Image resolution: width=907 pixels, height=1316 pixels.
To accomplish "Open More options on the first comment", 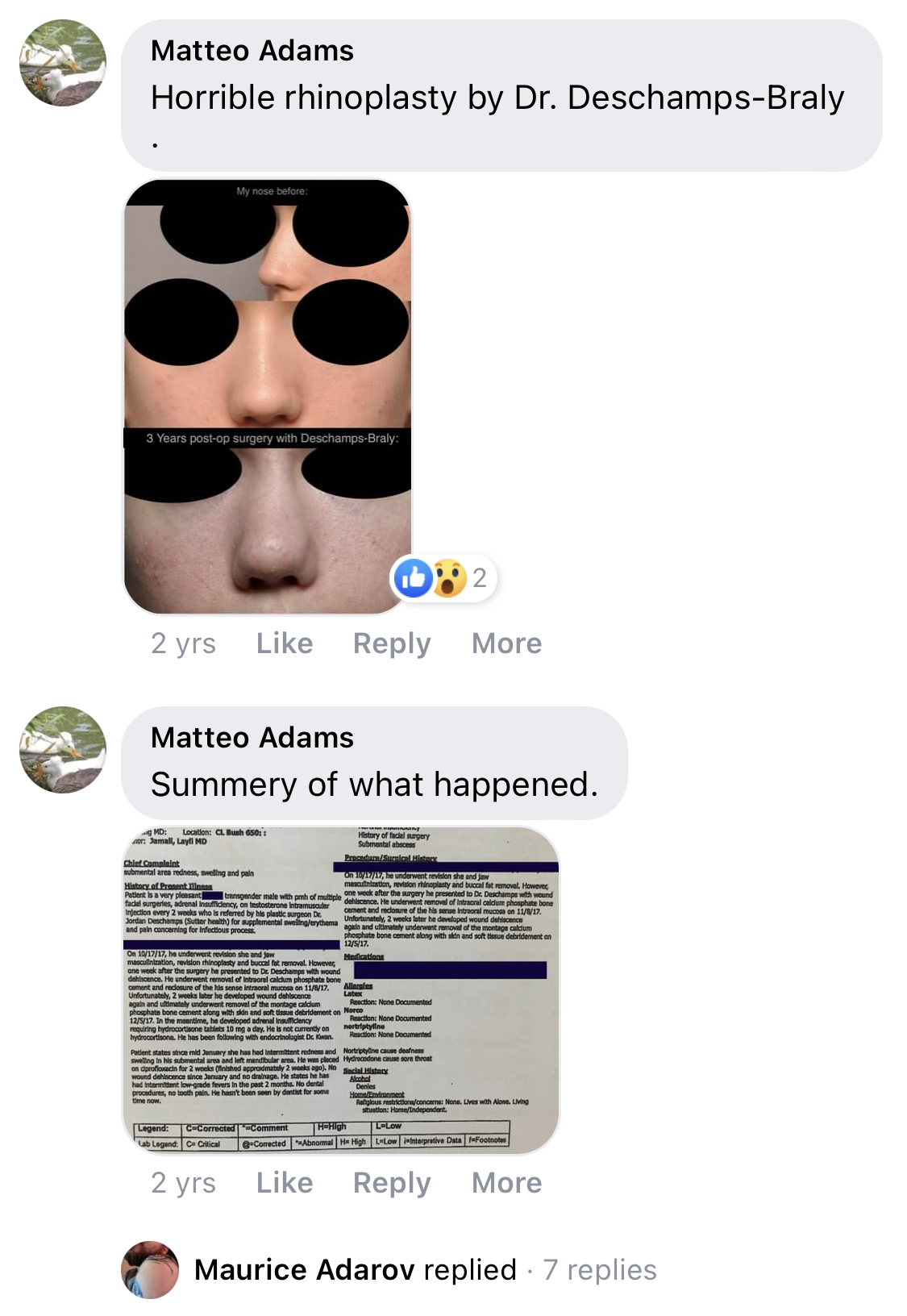I will pyautogui.click(x=506, y=643).
